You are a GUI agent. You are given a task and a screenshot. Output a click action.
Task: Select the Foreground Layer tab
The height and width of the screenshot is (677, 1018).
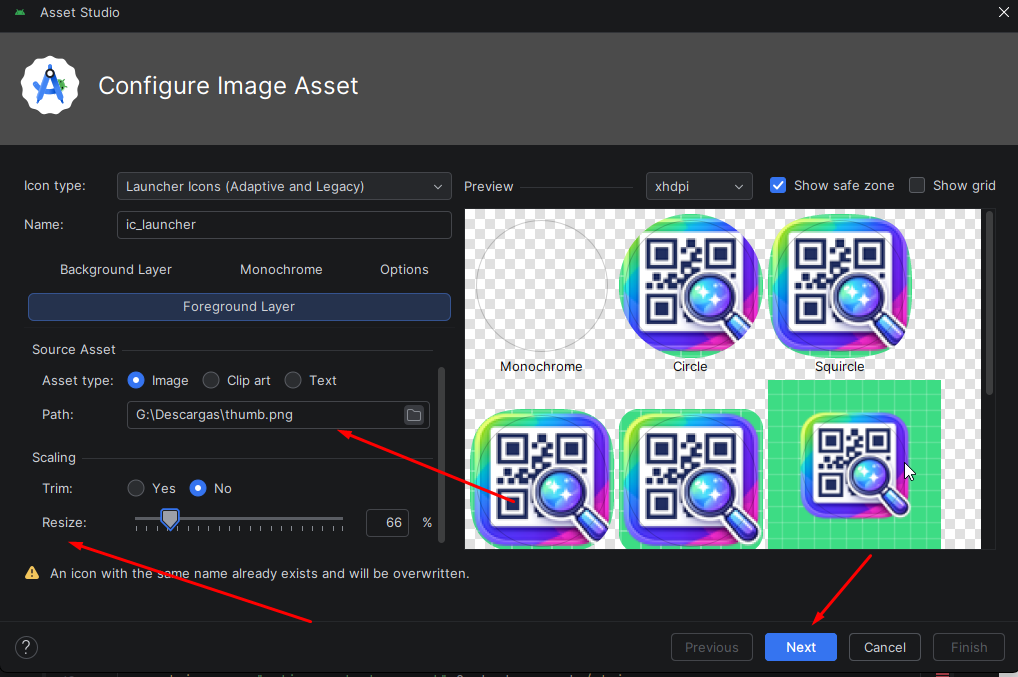pyautogui.click(x=239, y=306)
